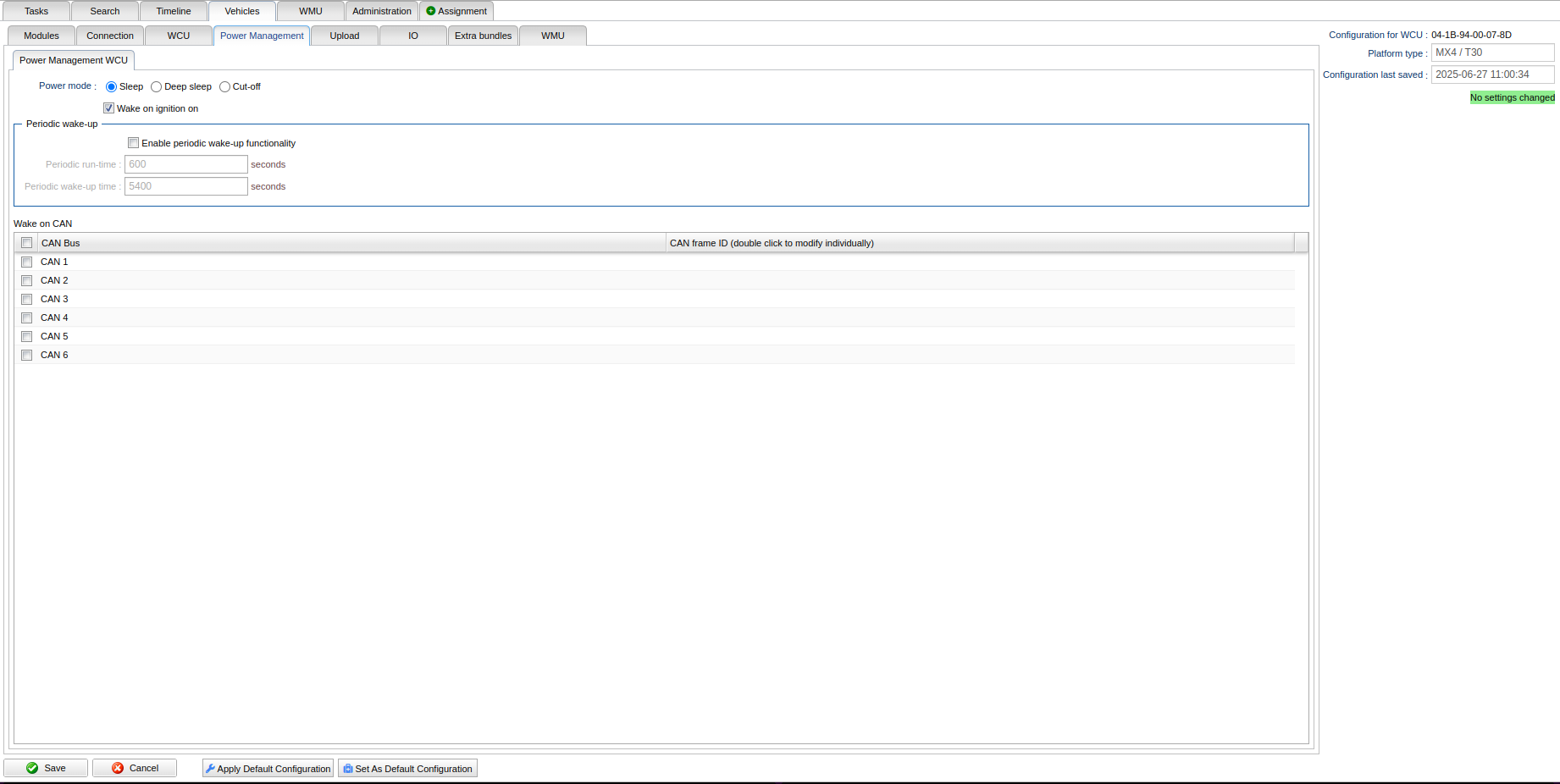Go to the Extra bundles tab
This screenshot has height=784, width=1560.
(x=483, y=36)
